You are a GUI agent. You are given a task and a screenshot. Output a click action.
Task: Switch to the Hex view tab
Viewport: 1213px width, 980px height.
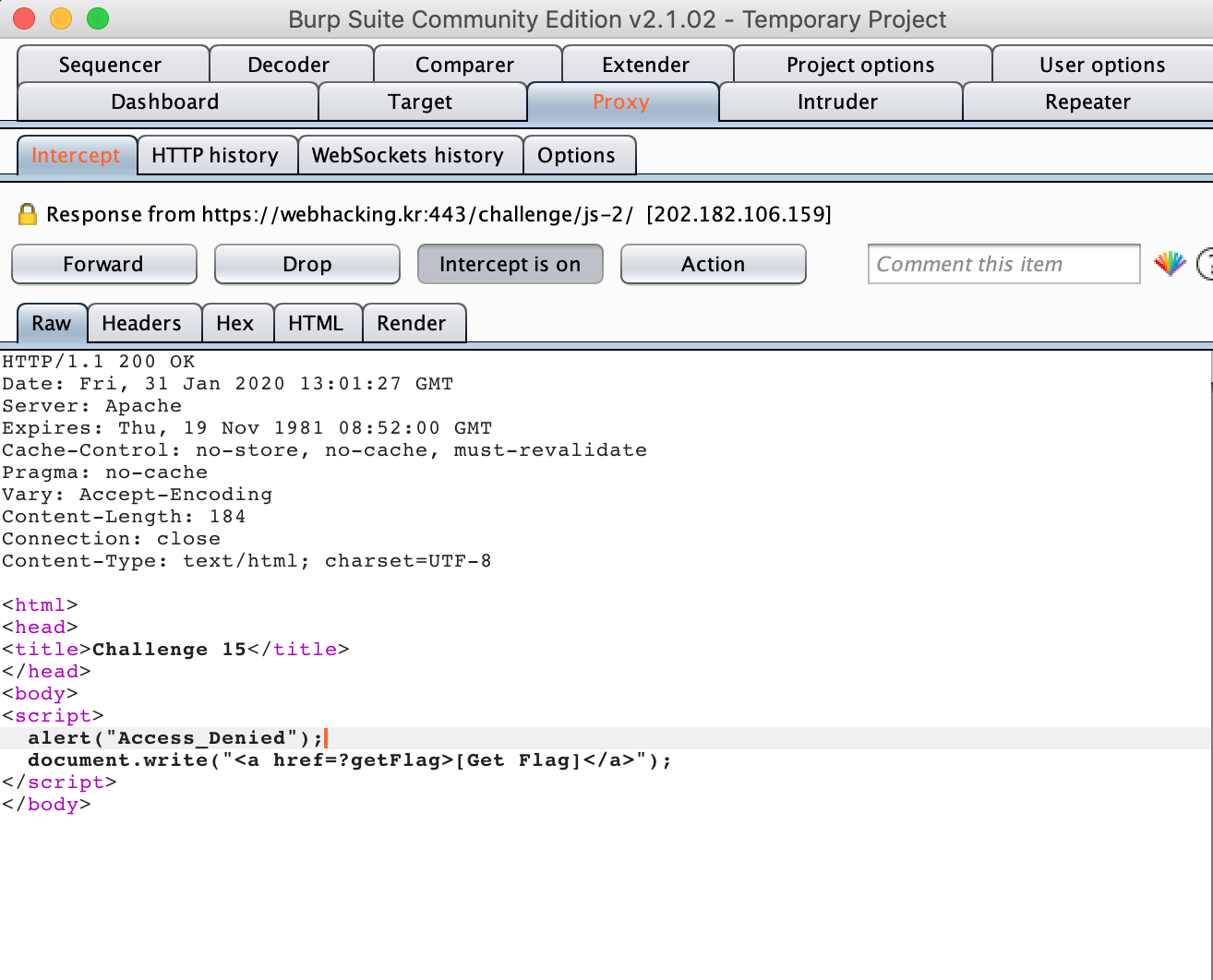235,323
